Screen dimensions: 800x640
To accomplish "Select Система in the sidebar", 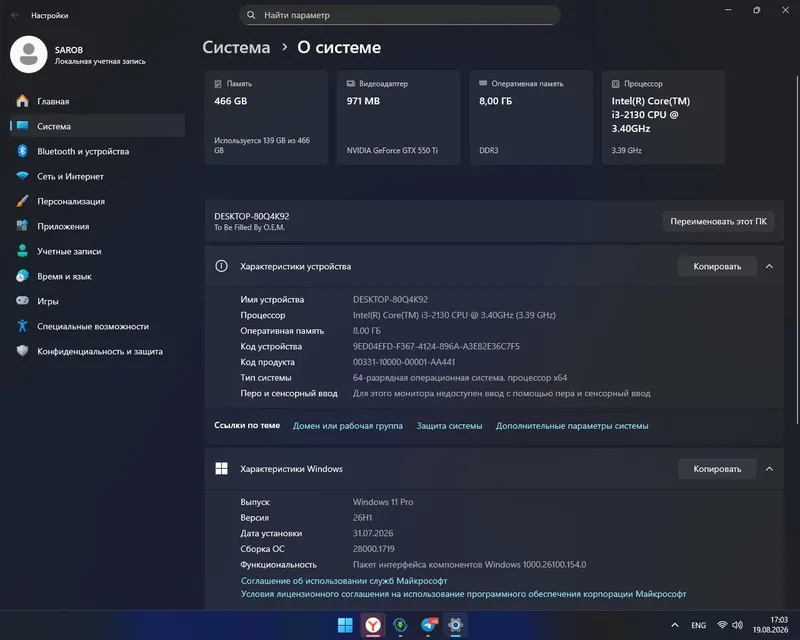I will coord(97,126).
